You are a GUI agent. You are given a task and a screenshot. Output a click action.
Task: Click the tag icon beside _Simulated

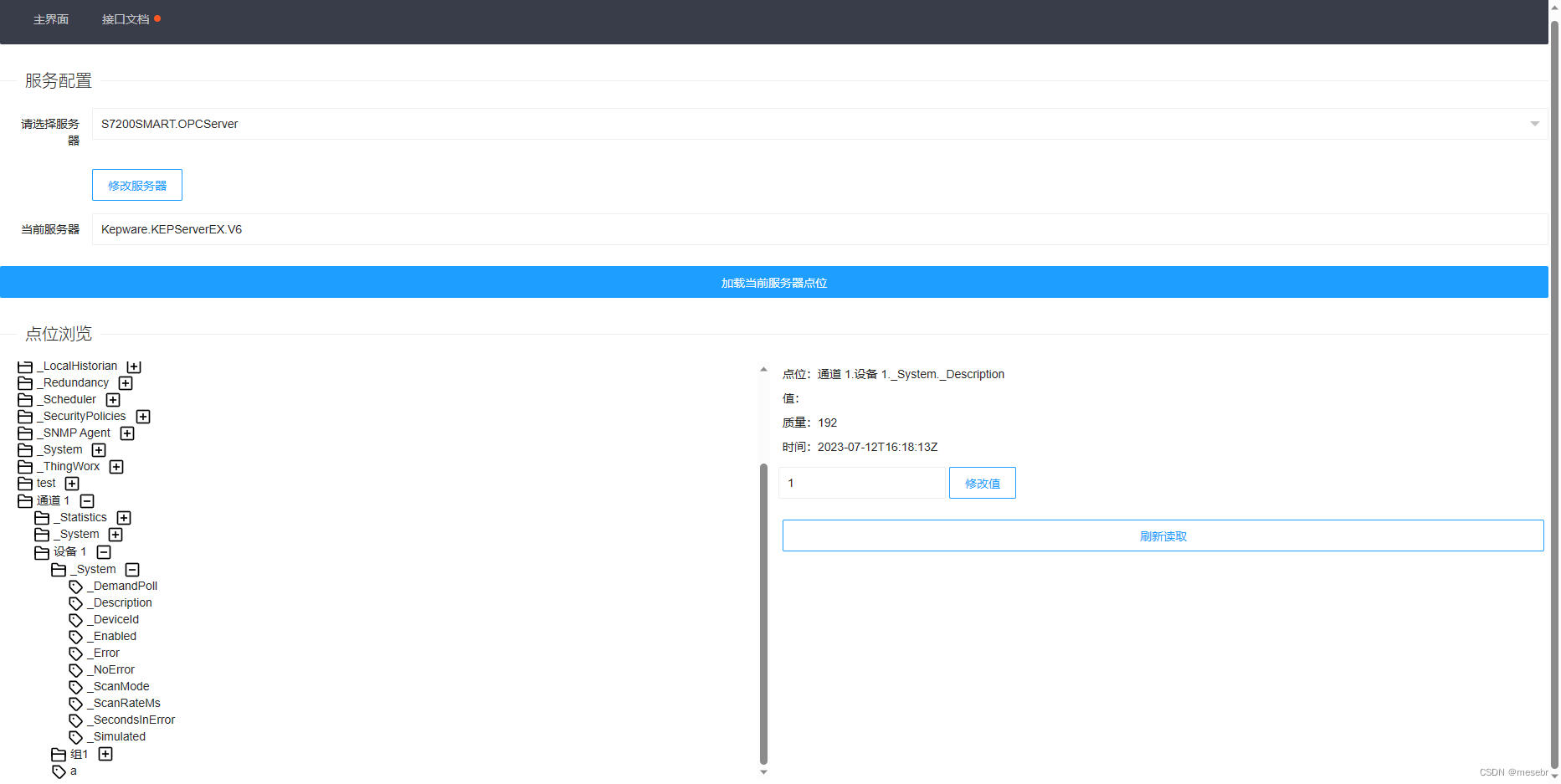(76, 736)
